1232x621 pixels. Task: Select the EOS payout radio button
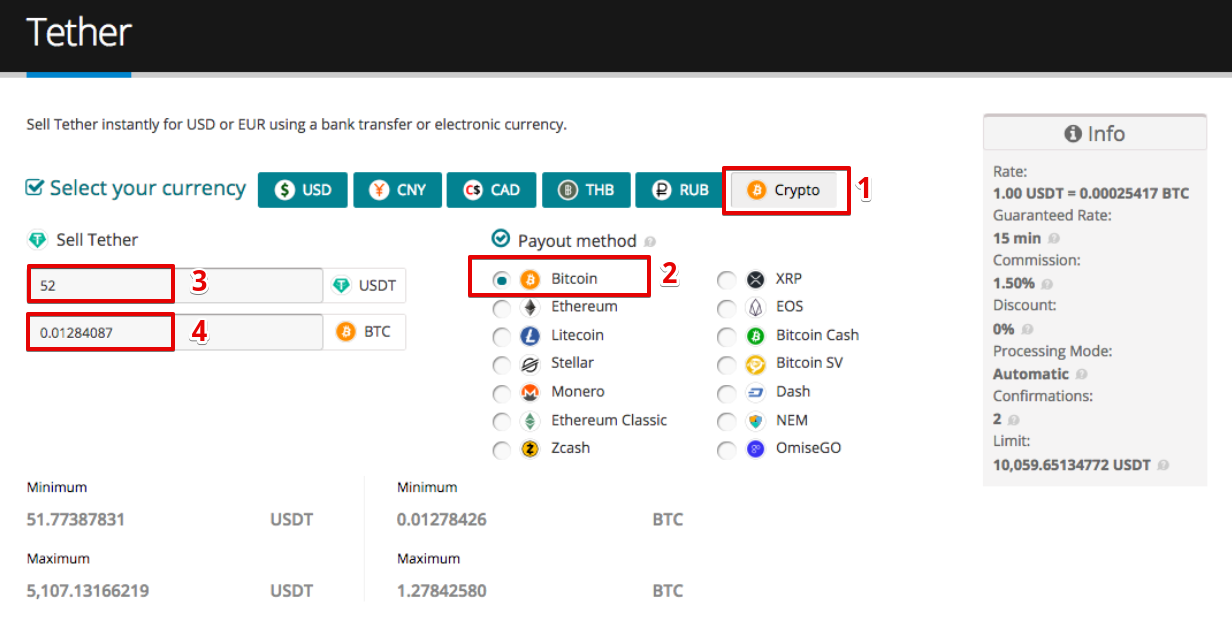pyautogui.click(x=727, y=307)
